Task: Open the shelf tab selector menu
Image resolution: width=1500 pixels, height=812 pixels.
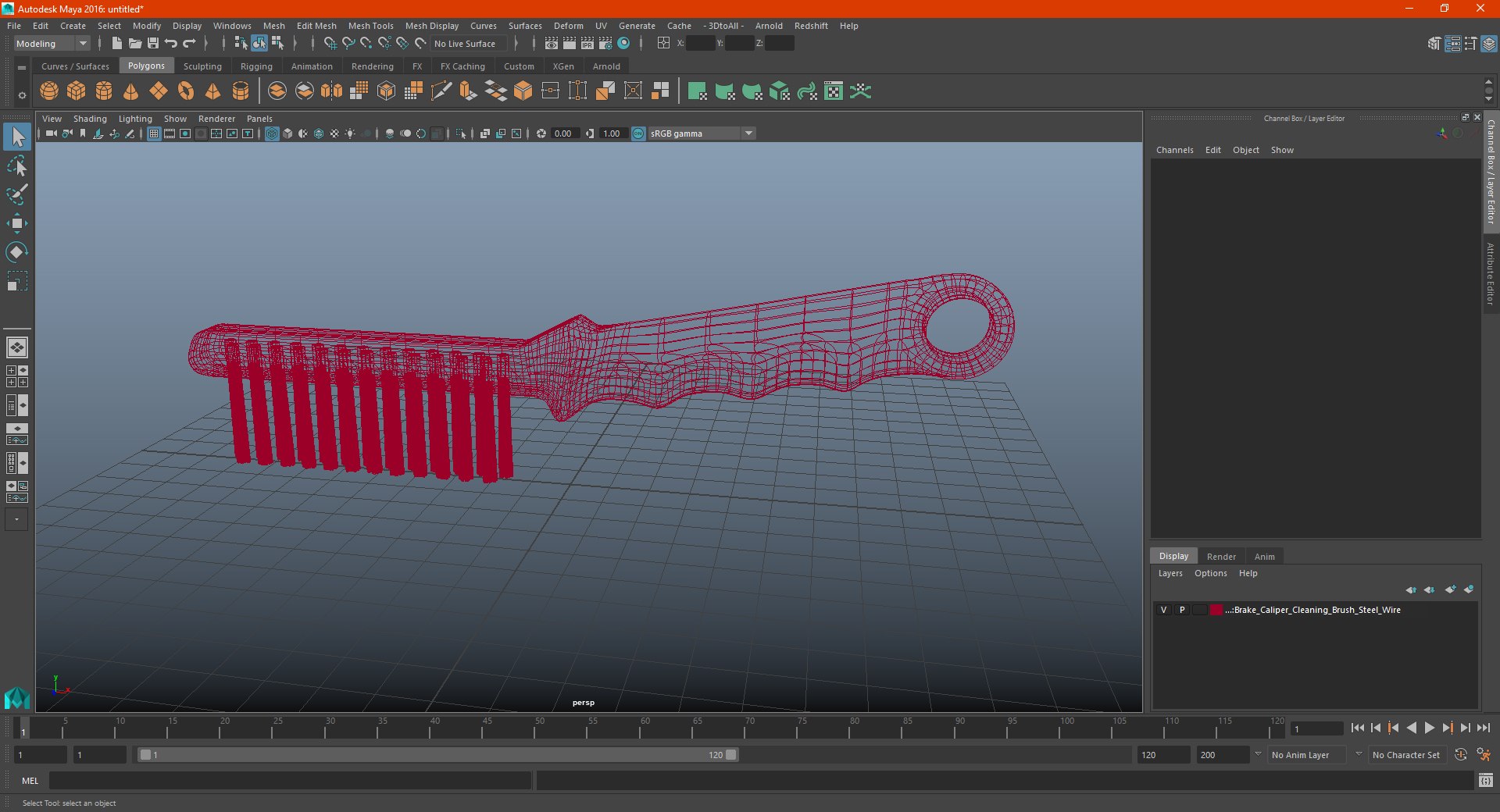Action: pyautogui.click(x=22, y=68)
